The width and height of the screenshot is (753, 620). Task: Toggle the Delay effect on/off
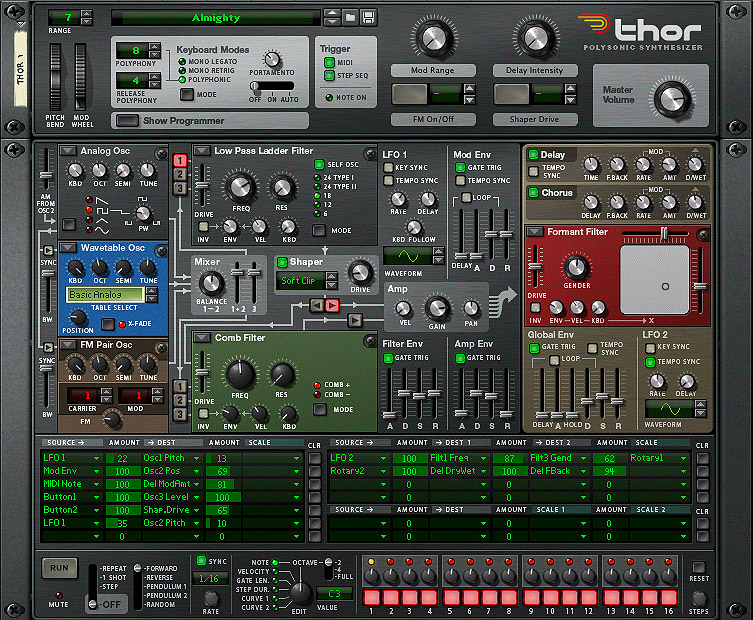[x=533, y=154]
